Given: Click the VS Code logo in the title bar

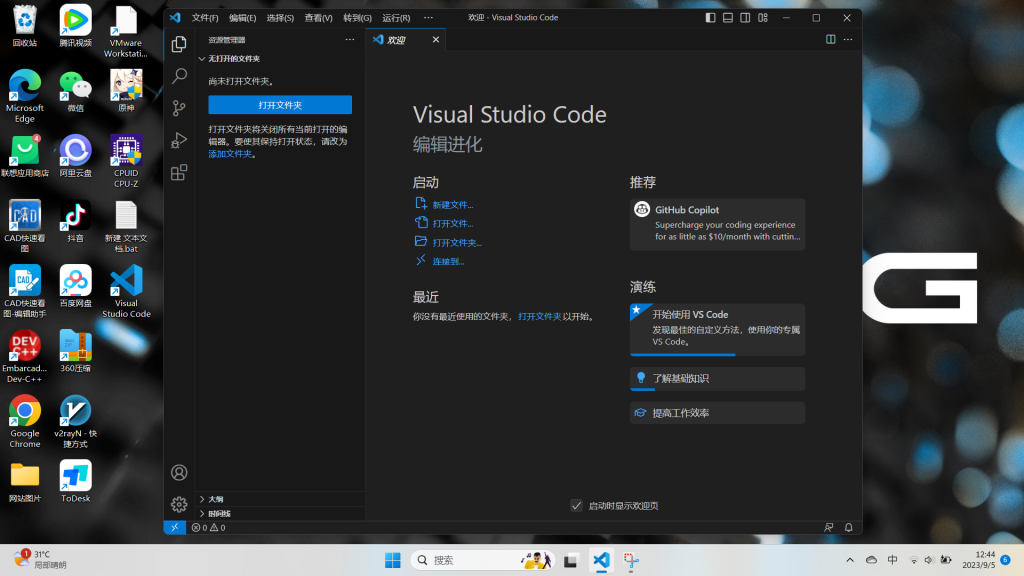Looking at the screenshot, I should (175, 18).
